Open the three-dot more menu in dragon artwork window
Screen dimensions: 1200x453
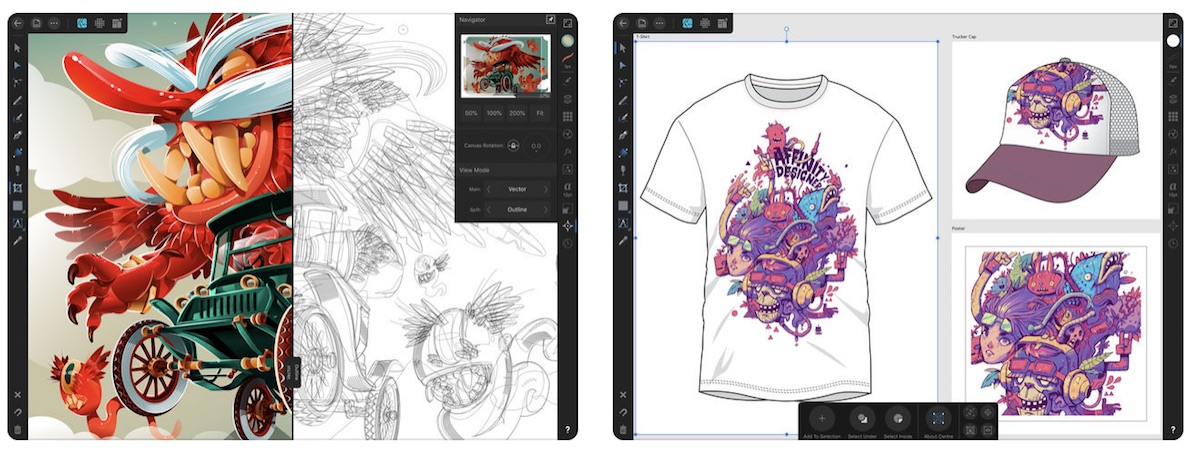(x=54, y=21)
